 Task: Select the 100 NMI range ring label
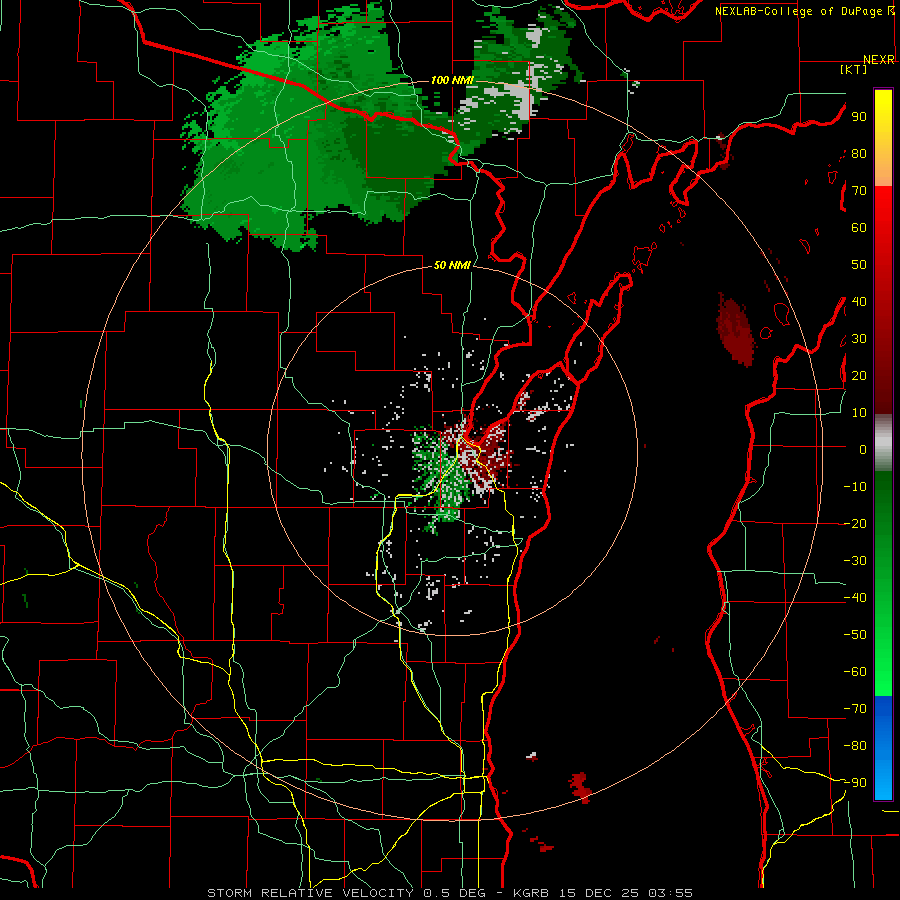(x=451, y=80)
